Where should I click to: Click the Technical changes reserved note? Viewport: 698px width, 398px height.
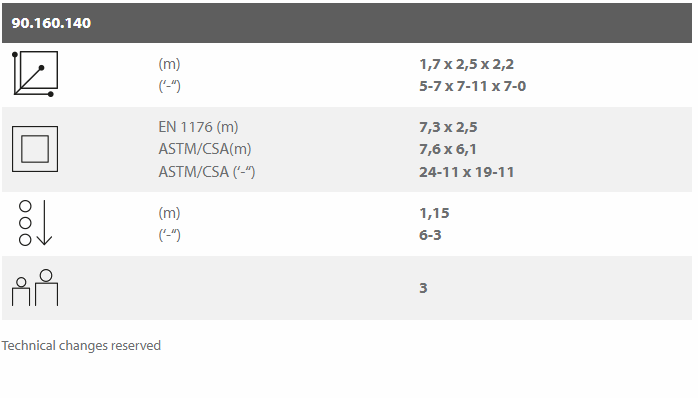tap(81, 346)
